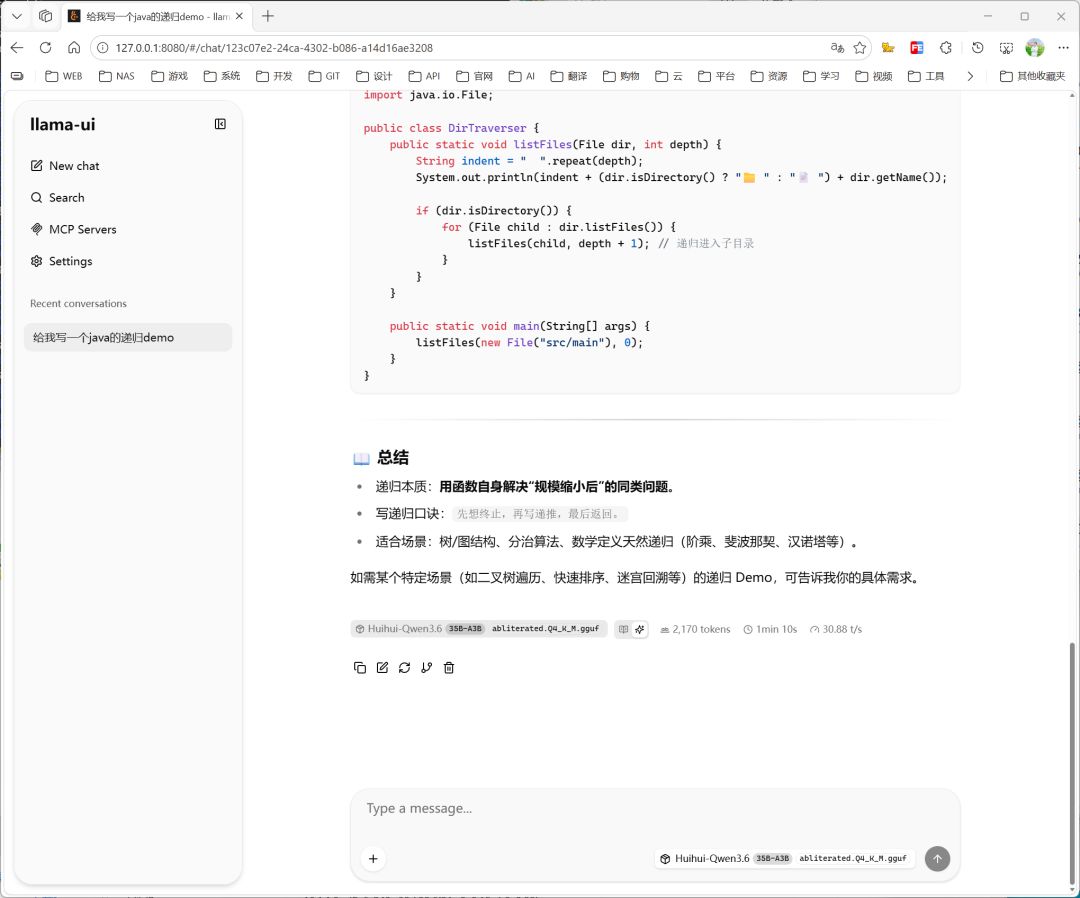Open the page translate option

pyautogui.click(x=837, y=48)
